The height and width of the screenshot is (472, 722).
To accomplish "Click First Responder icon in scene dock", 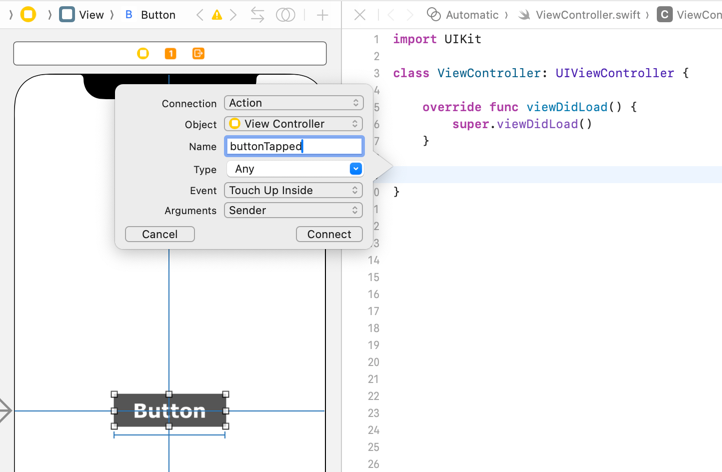I will [171, 53].
